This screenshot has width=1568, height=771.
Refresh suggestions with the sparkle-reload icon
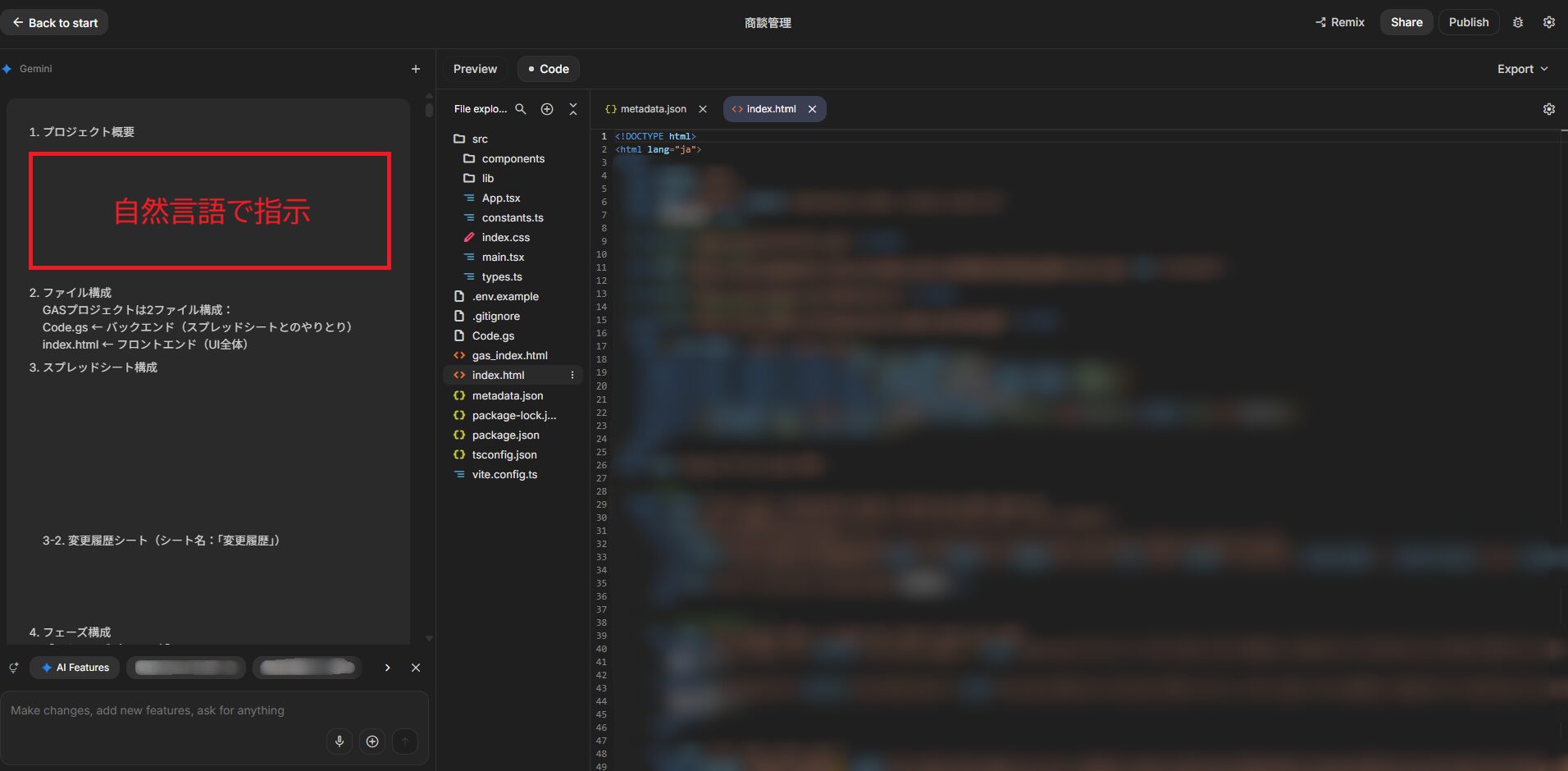tap(14, 668)
